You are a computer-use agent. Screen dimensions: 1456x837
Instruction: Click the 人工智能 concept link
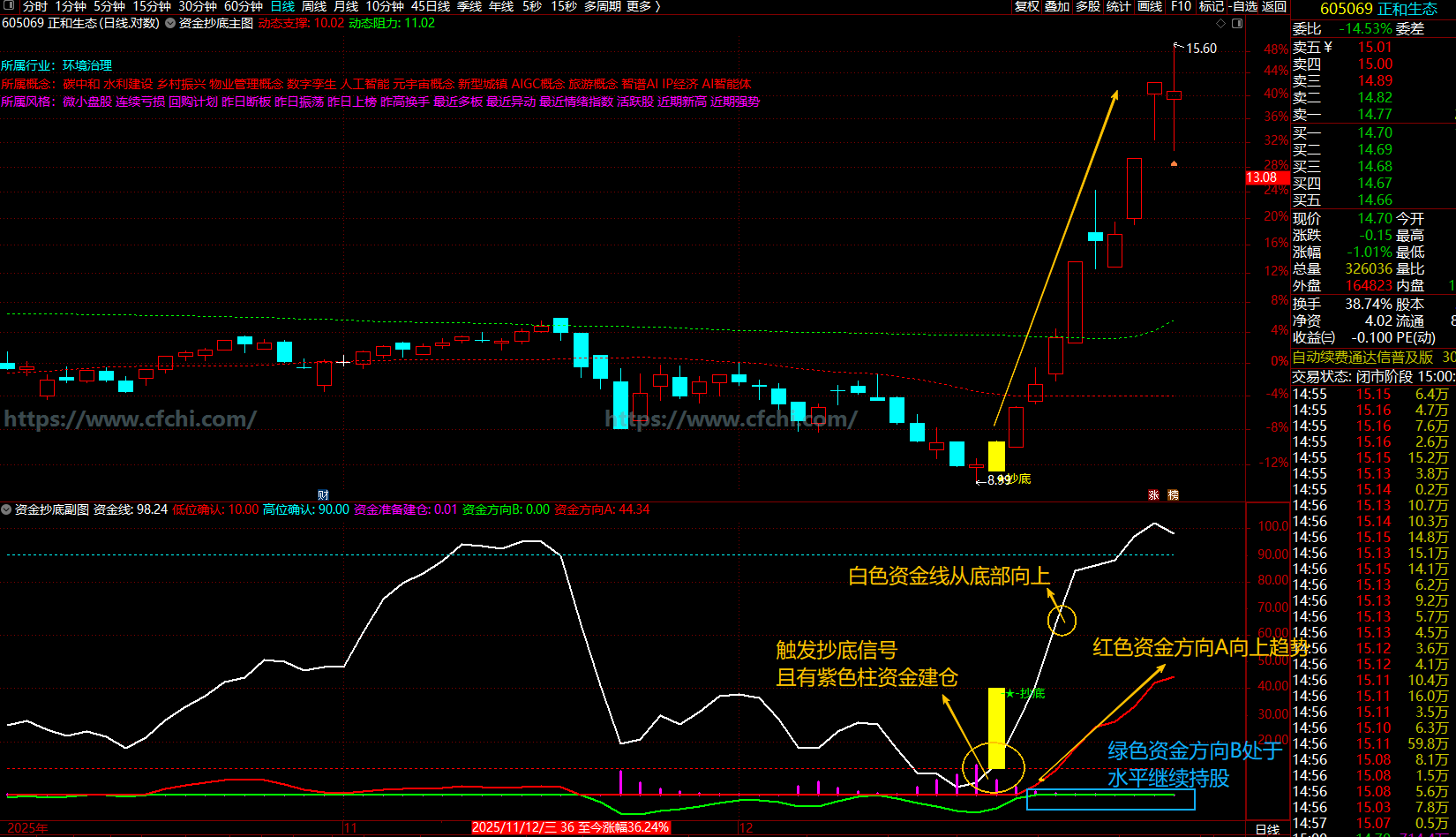pyautogui.click(x=364, y=84)
